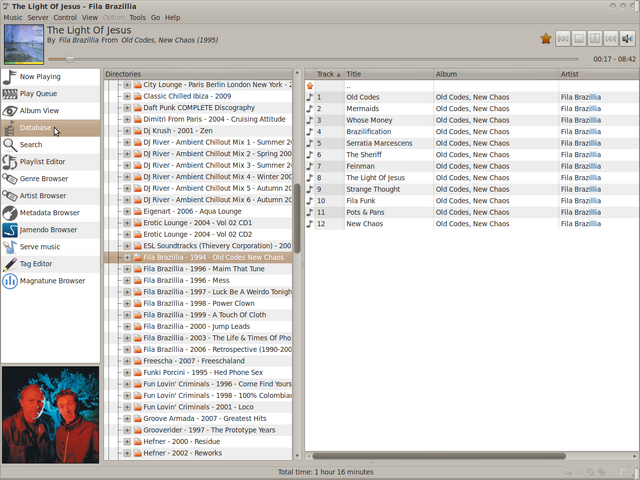Screen dimensions: 640x480
Task: Seek using the song progress slider
Action: click(x=313, y=60)
